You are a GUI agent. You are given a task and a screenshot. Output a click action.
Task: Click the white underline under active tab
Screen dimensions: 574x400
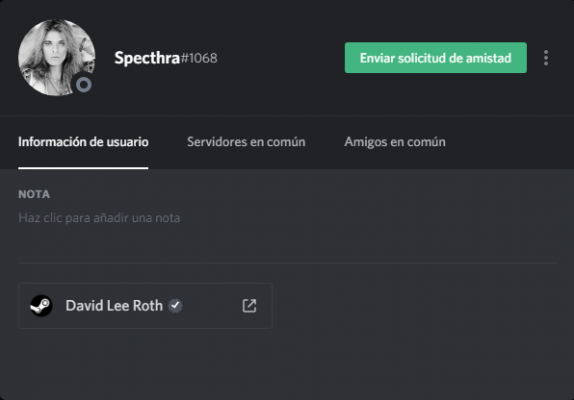[83, 168]
